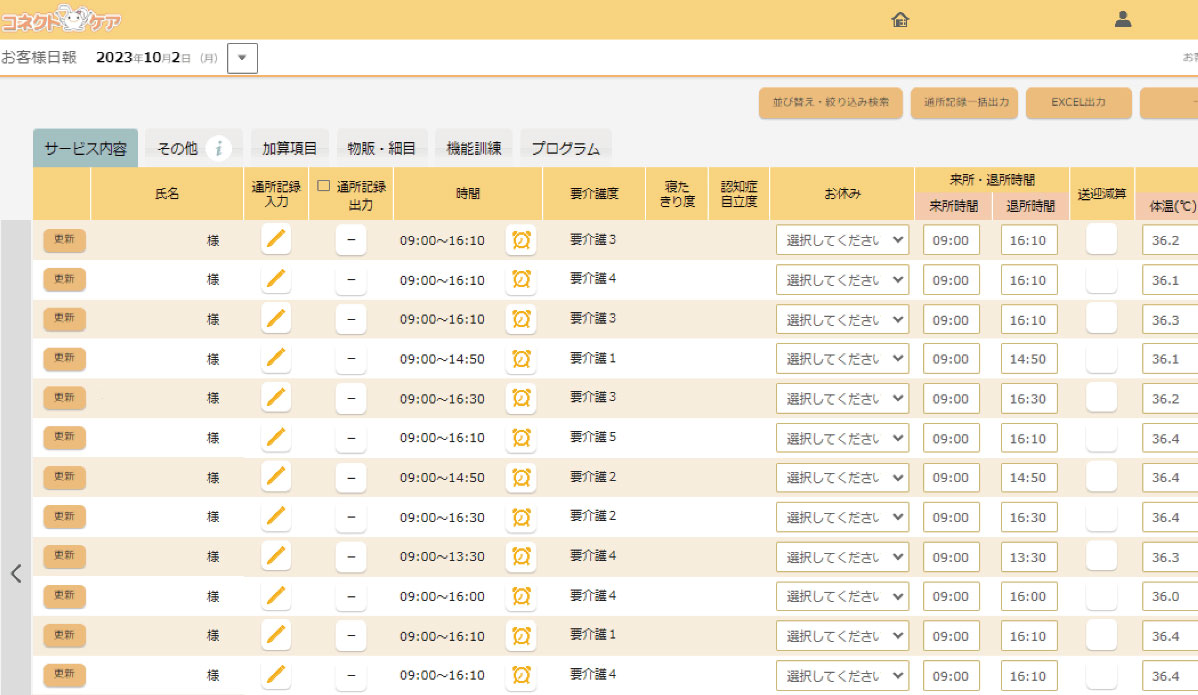Click the 体温 field showing 36.0
The height and width of the screenshot is (695, 1198).
point(1169,596)
